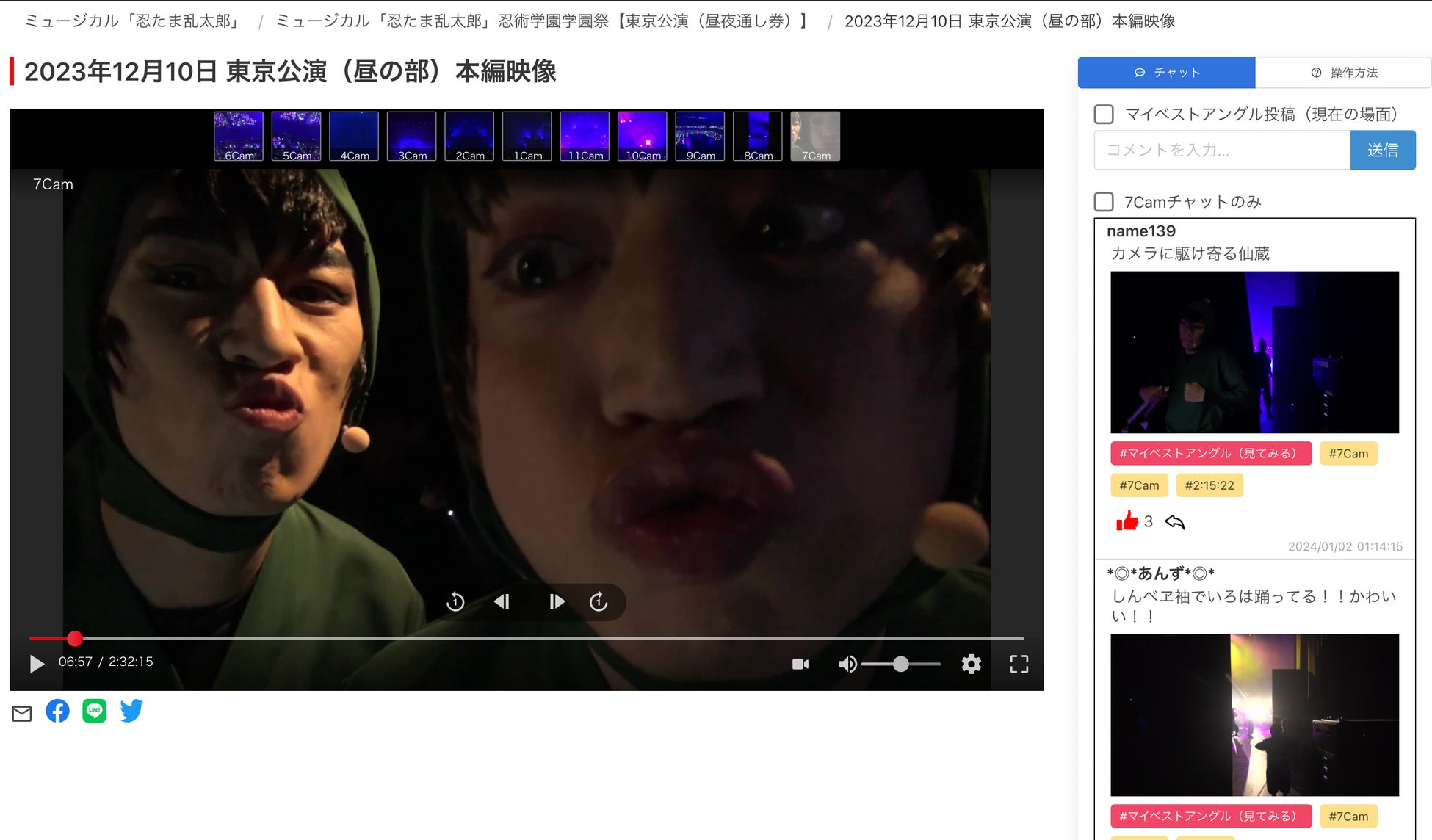Share the video on Facebook
Image resolution: width=1432 pixels, height=840 pixels.
click(57, 711)
